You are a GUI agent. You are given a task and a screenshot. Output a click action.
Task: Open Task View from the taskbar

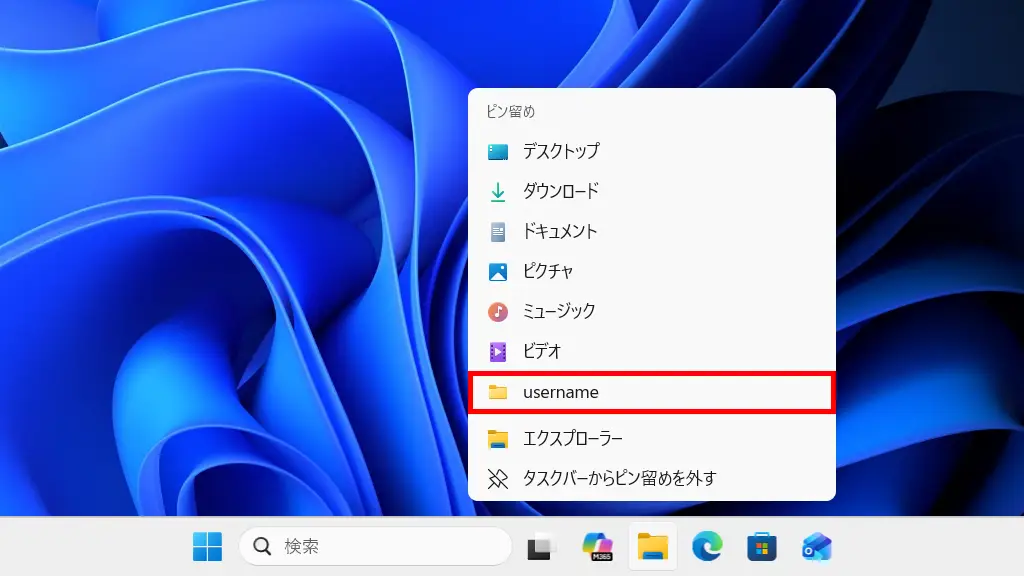539,547
